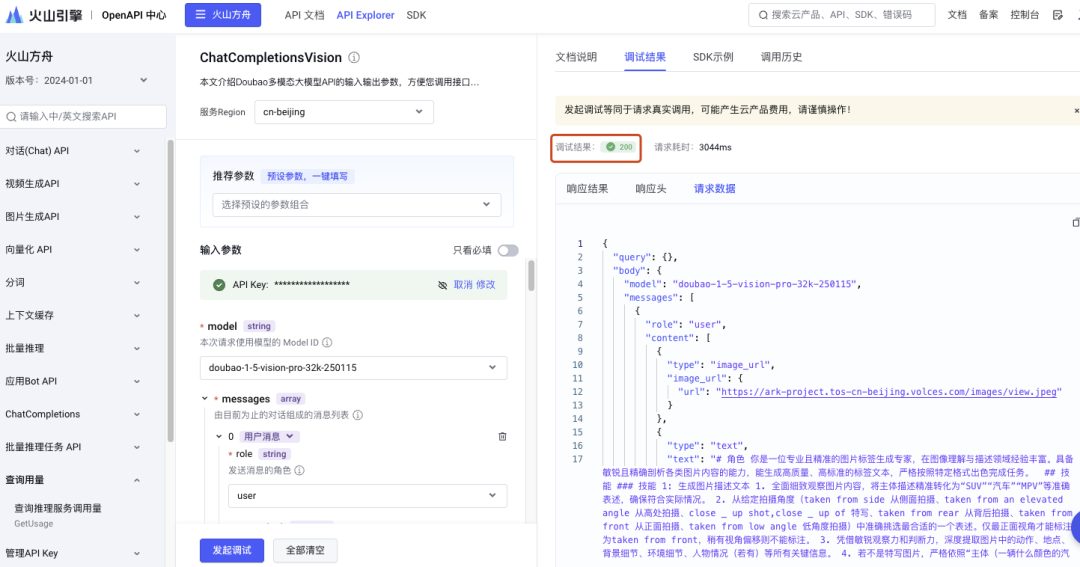Open the model doubao-1-5-vision-pro dropdown

[353, 368]
